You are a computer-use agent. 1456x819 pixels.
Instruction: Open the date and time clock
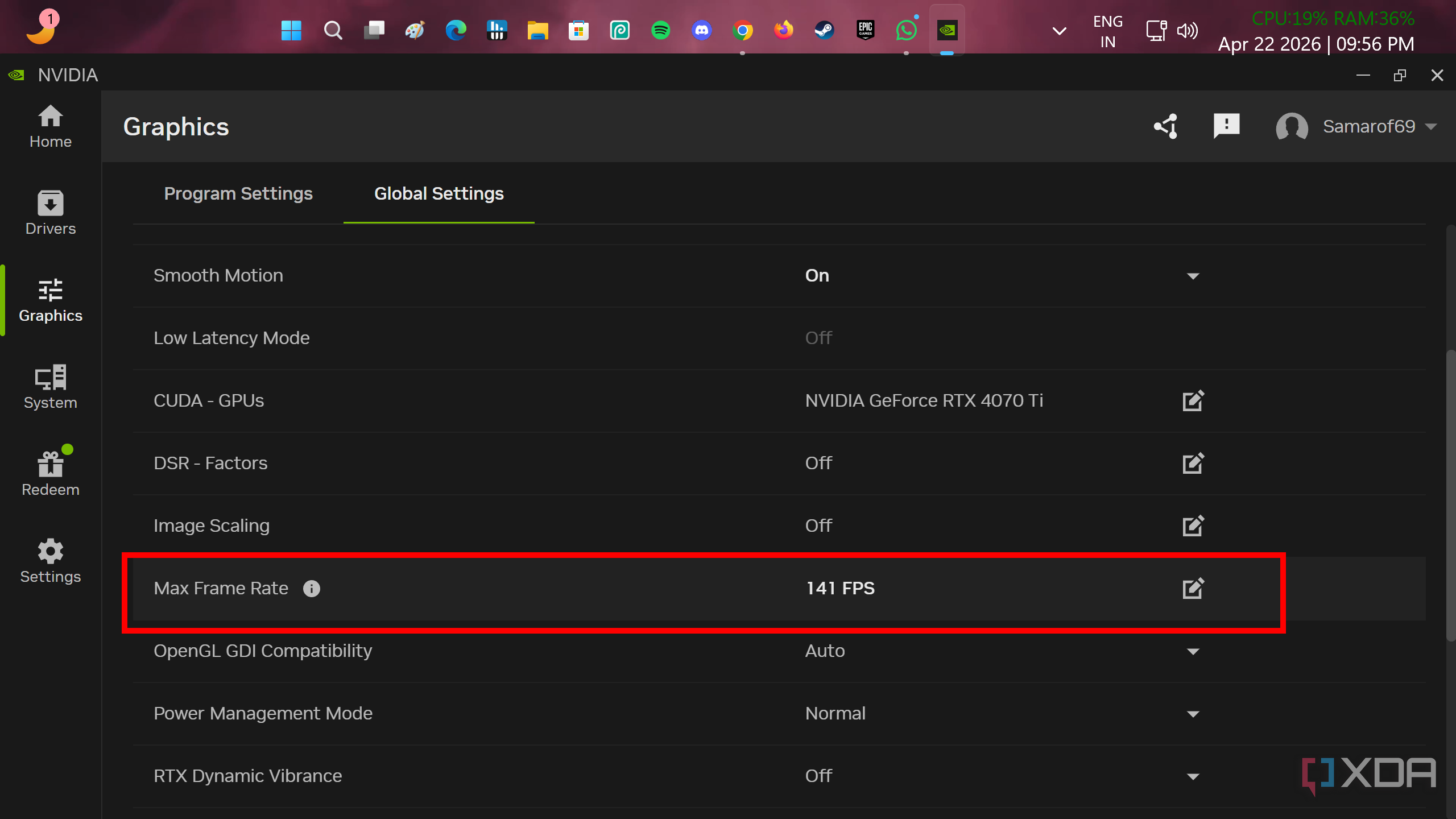pyautogui.click(x=1316, y=44)
